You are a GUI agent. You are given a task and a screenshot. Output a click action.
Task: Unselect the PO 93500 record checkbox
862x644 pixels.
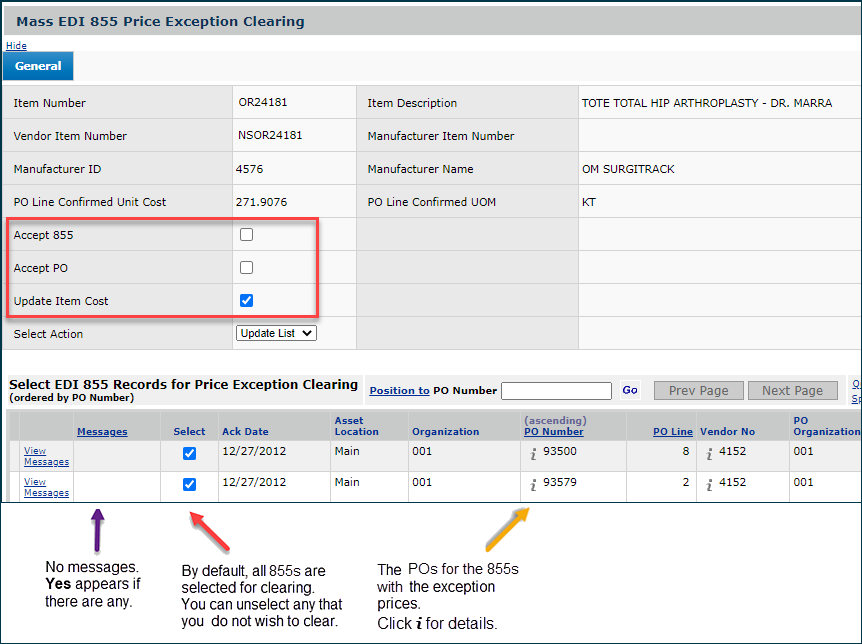click(190, 453)
